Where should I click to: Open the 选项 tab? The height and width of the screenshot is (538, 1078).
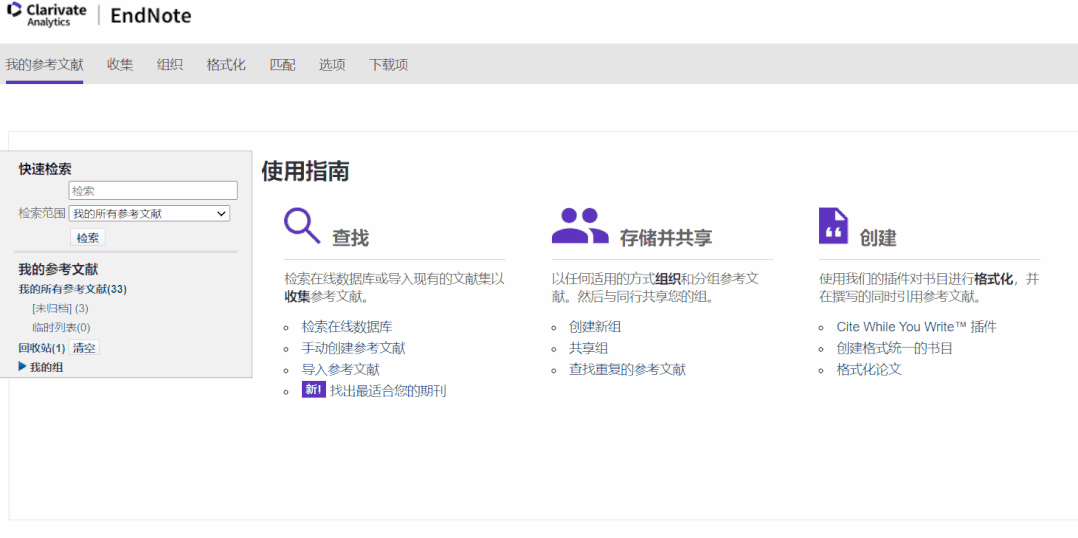[332, 65]
